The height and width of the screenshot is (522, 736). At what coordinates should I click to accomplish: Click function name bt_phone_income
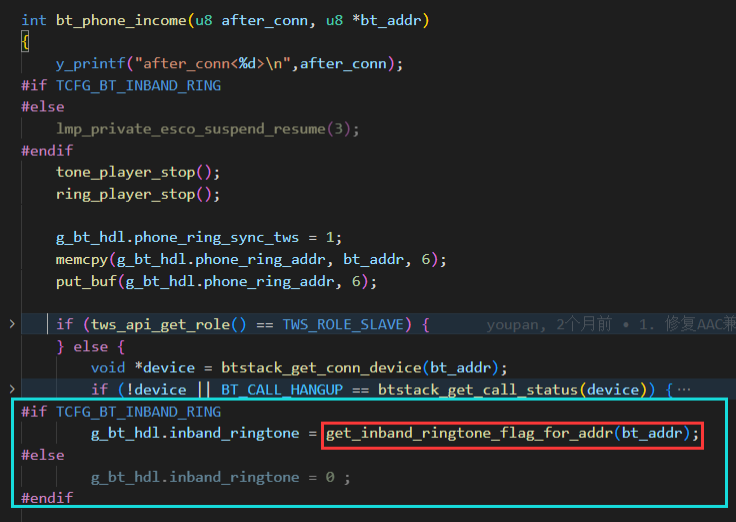click(x=121, y=21)
